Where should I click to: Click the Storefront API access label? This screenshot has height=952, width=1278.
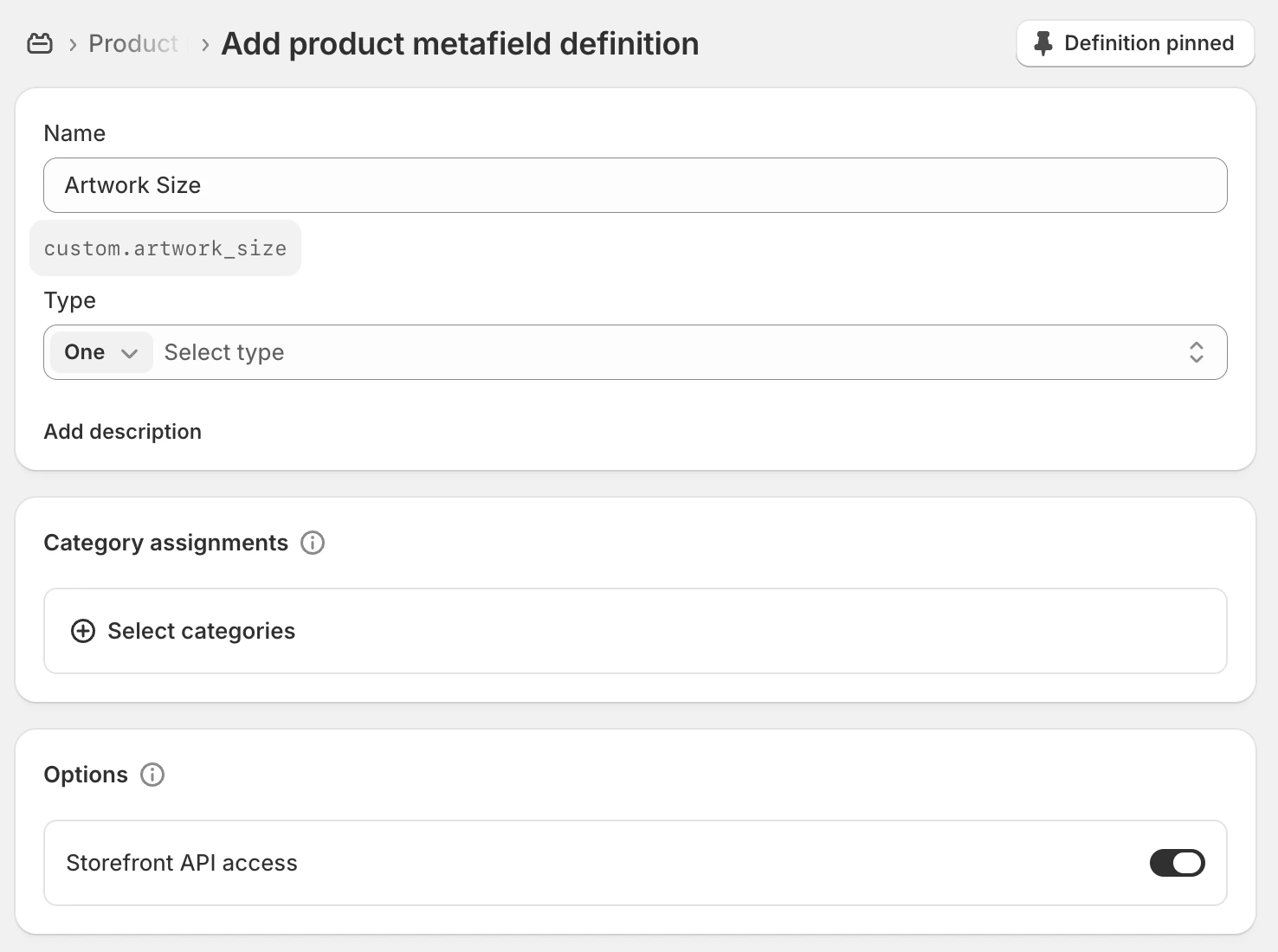click(x=182, y=863)
